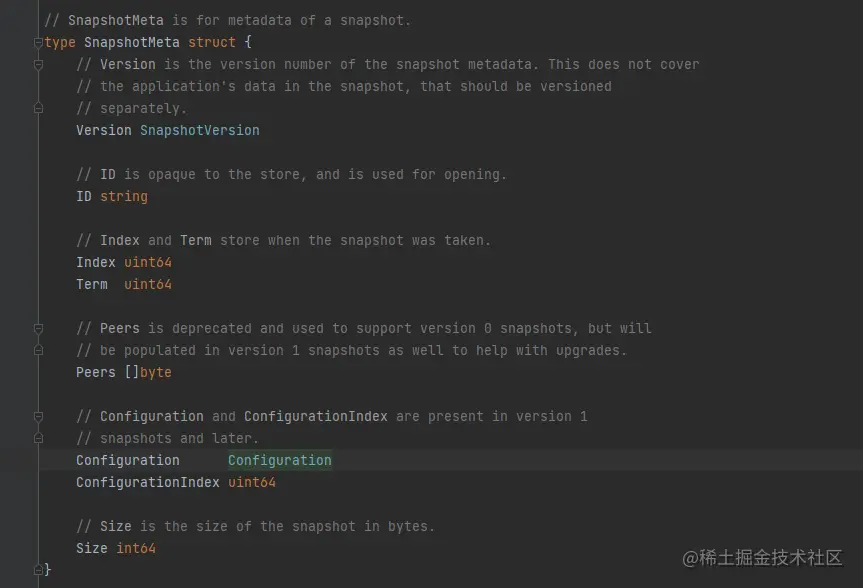The height and width of the screenshot is (588, 863).
Task: Collapse the Peers comment fold marker
Action: (x=39, y=329)
